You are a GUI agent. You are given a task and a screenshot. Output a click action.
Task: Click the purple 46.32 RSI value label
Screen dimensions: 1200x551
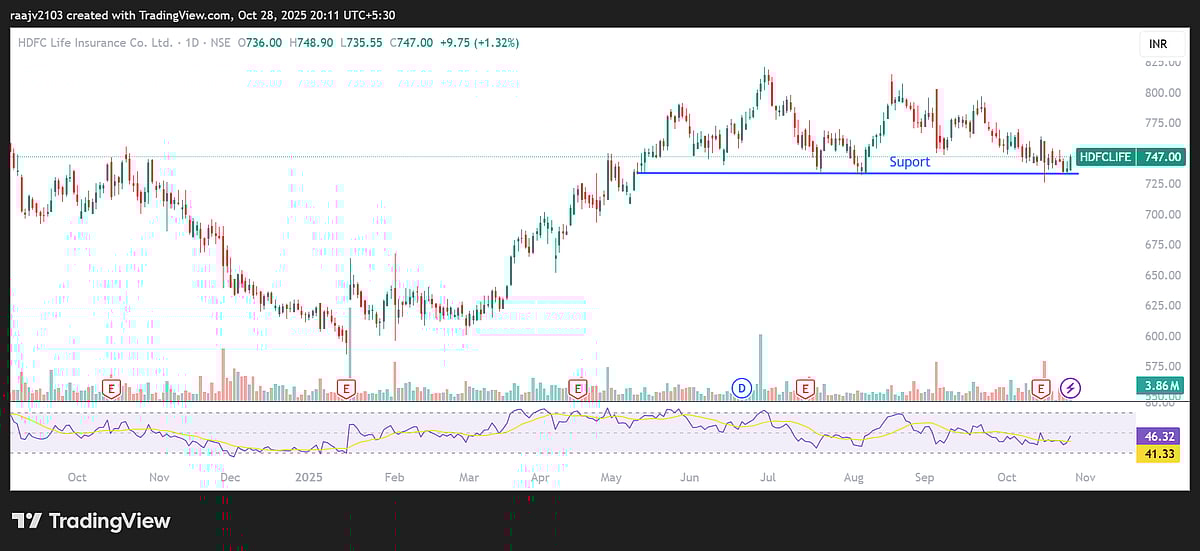1159,437
